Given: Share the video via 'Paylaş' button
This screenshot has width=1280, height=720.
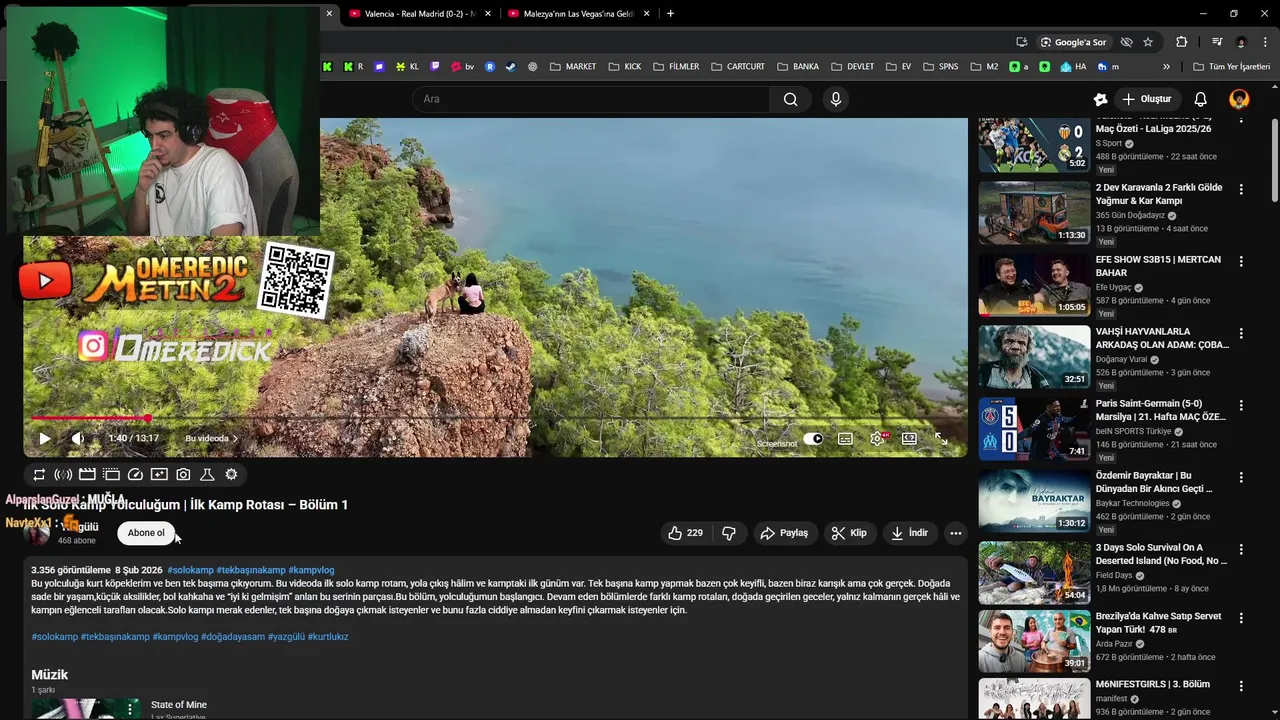Looking at the screenshot, I should (784, 533).
